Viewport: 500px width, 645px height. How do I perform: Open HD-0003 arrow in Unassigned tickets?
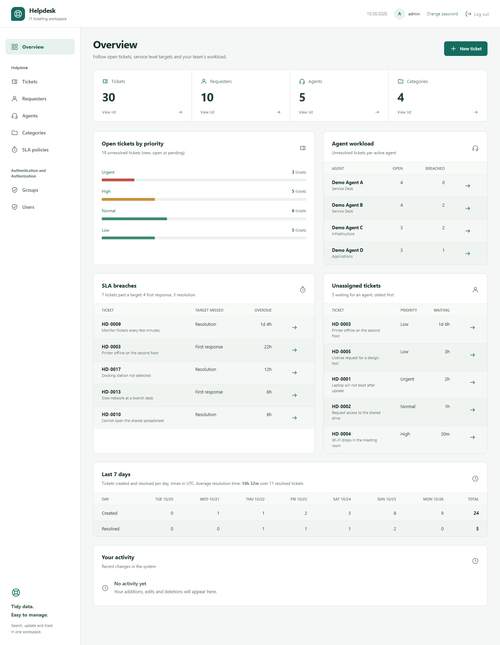pyautogui.click(x=472, y=327)
